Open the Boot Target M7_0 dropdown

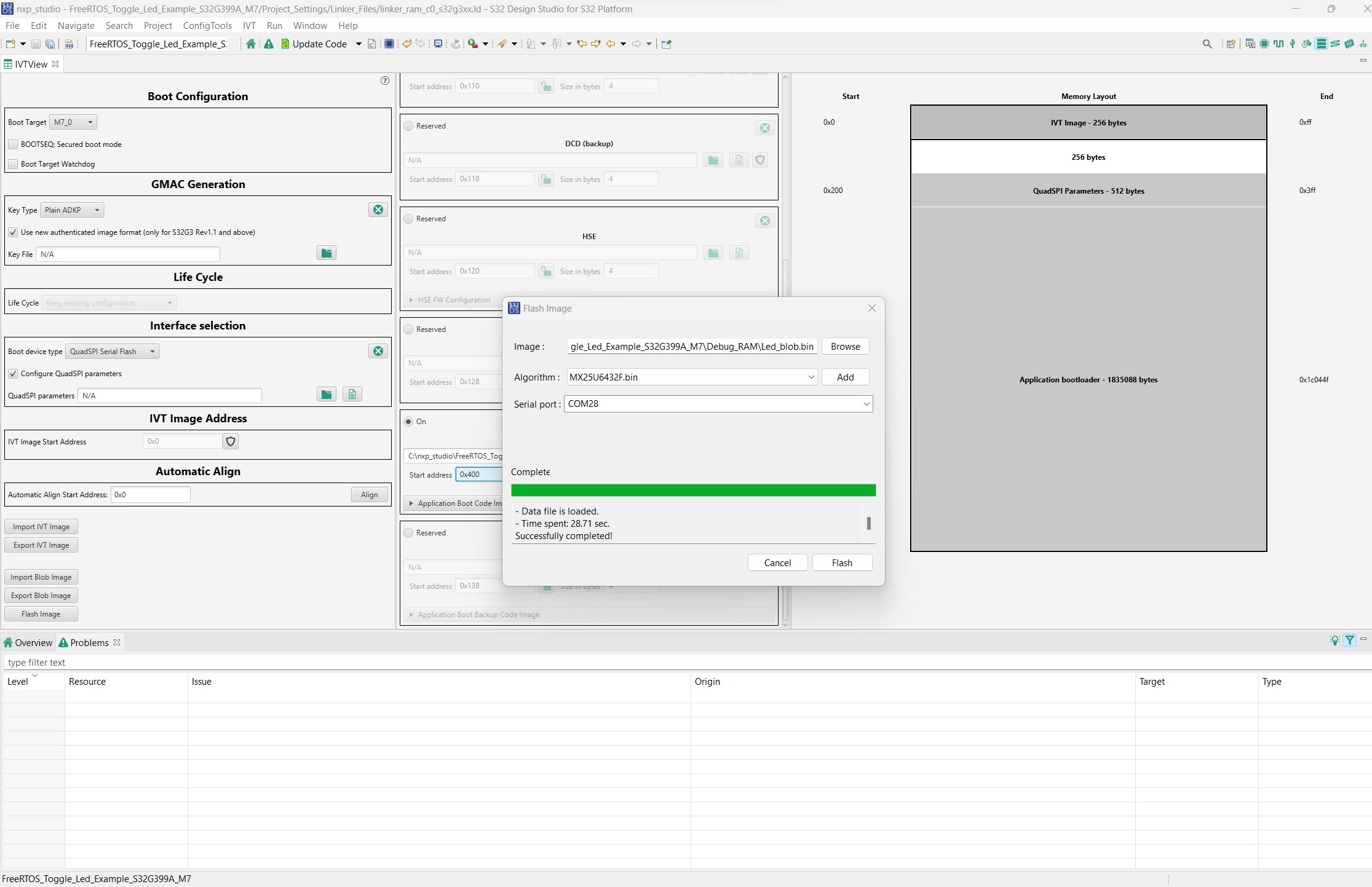click(x=73, y=122)
